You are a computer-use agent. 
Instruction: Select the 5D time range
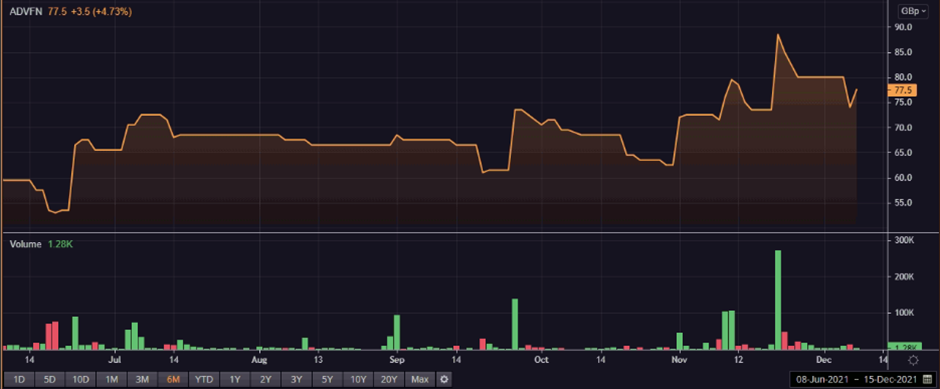tap(50, 379)
